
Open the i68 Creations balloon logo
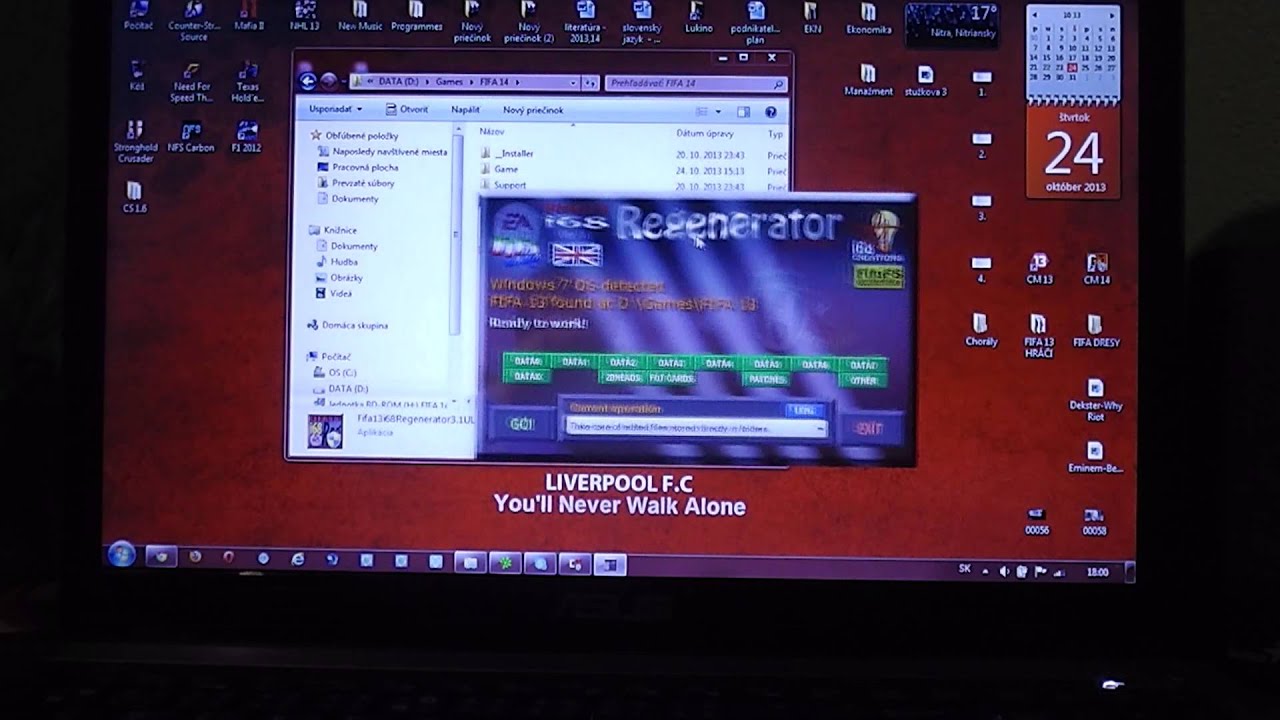(x=878, y=237)
